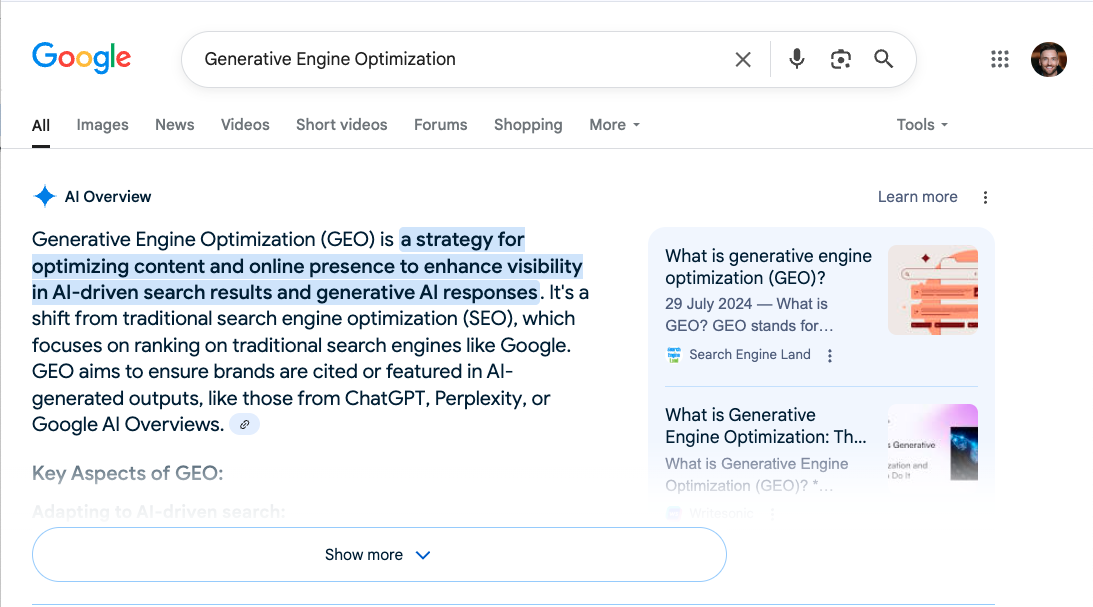Click the Learn more link
Screen dimensions: 1093x607
(x=917, y=197)
